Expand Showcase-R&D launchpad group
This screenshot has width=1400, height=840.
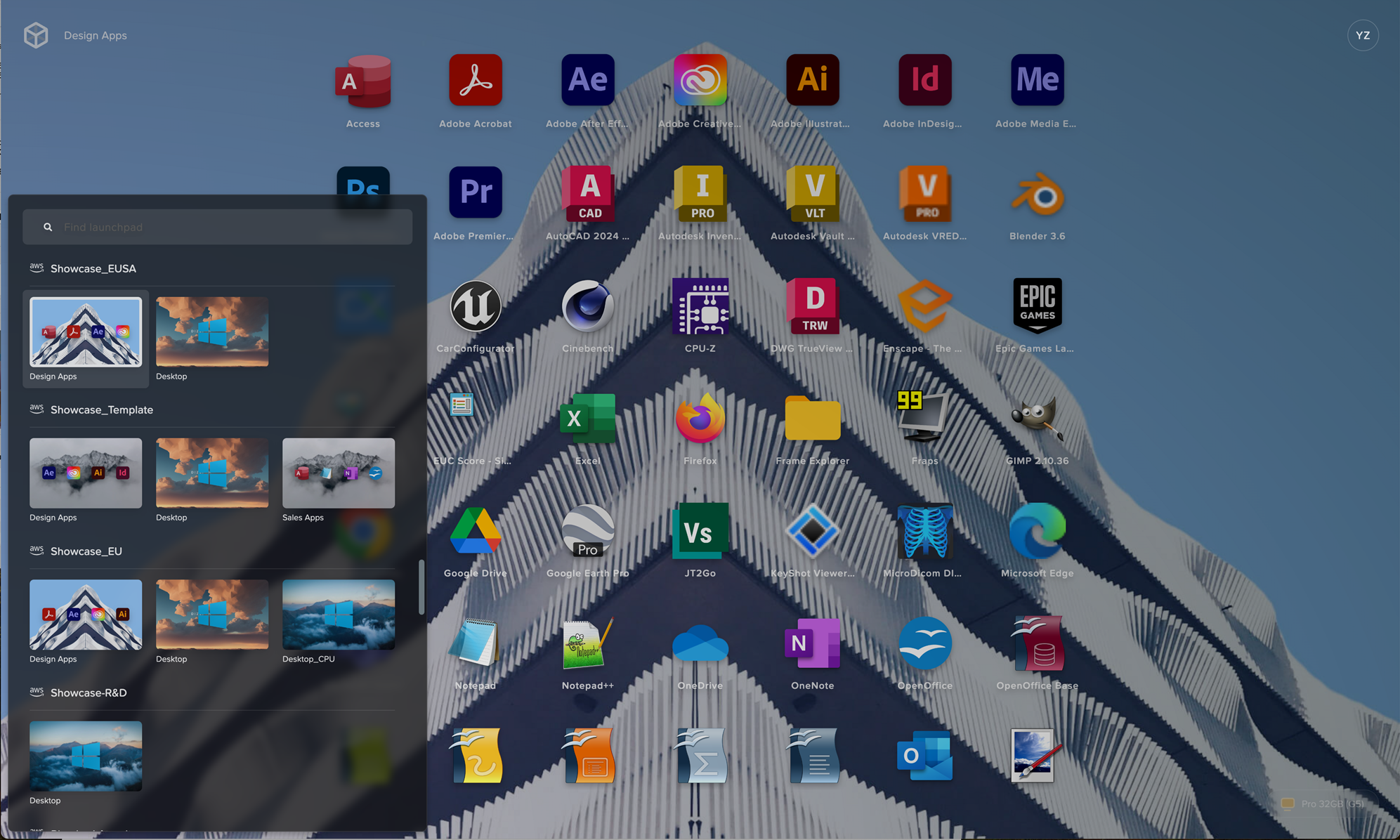tap(88, 692)
